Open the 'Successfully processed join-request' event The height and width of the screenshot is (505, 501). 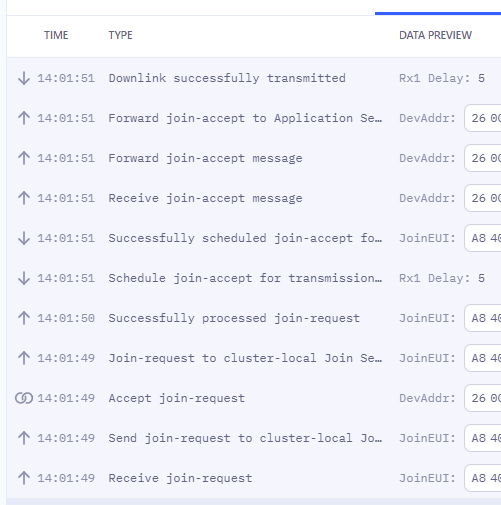tap(254, 318)
